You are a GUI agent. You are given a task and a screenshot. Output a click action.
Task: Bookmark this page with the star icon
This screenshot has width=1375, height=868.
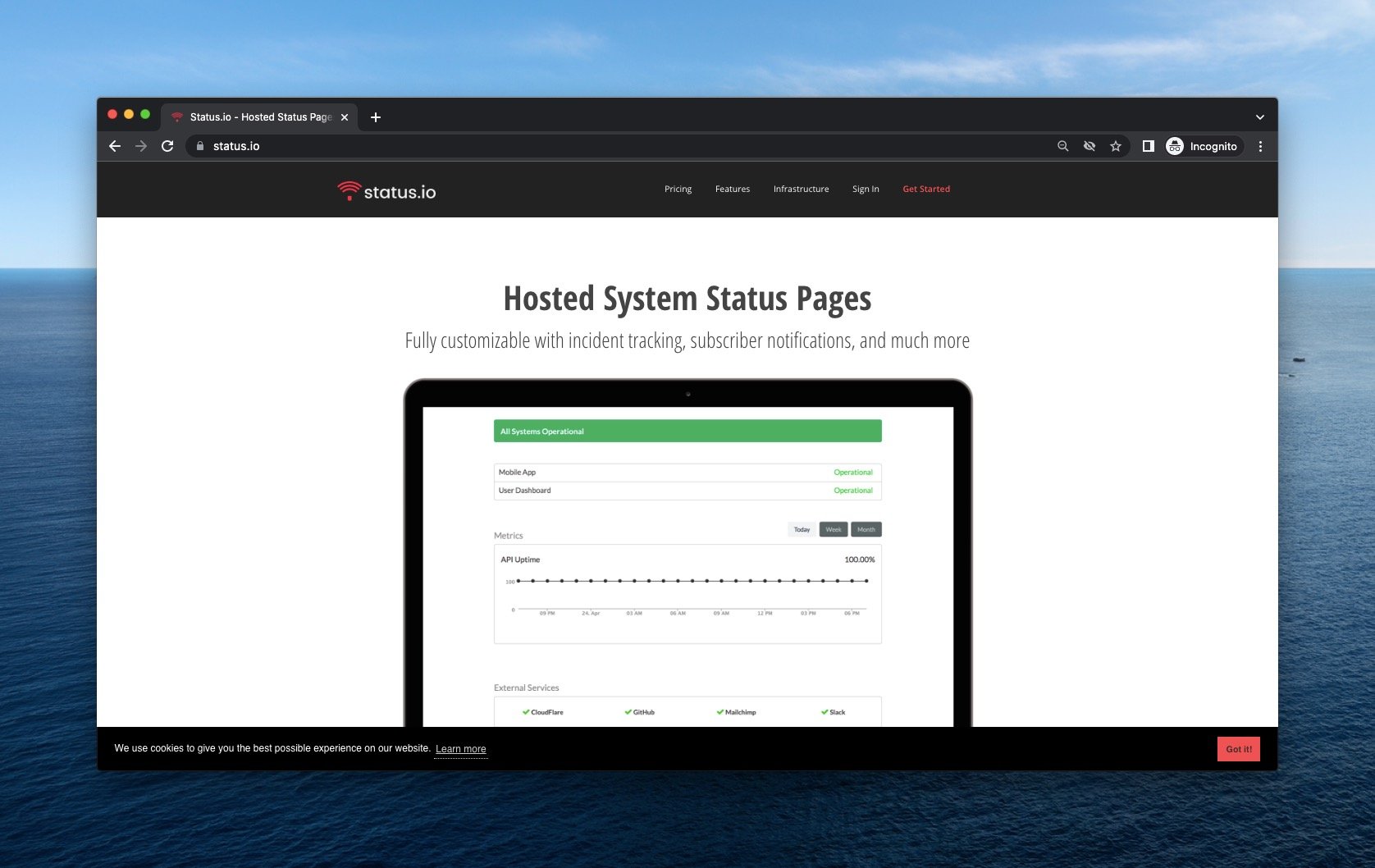pyautogui.click(x=1116, y=146)
